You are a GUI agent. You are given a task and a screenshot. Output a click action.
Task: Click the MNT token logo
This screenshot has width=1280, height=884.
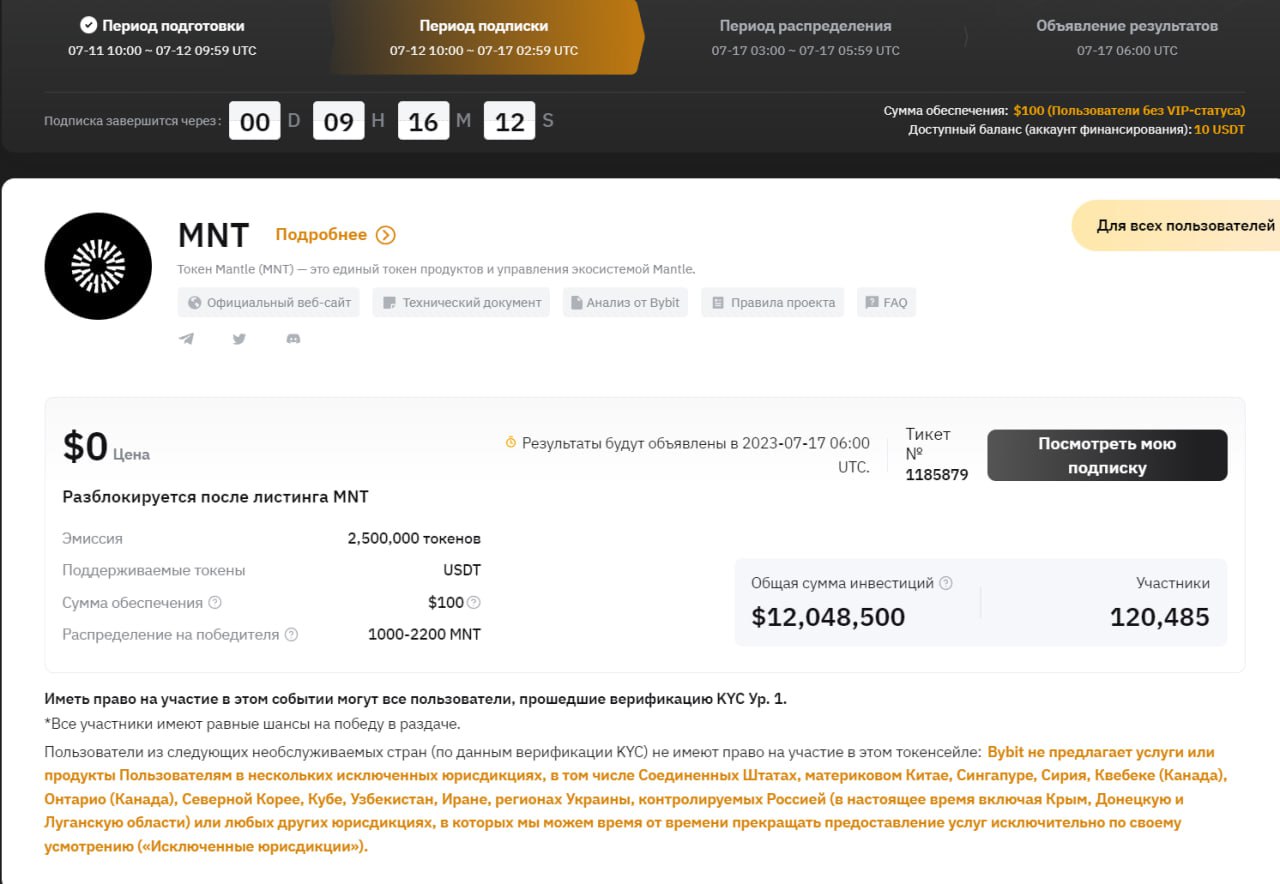click(x=98, y=266)
